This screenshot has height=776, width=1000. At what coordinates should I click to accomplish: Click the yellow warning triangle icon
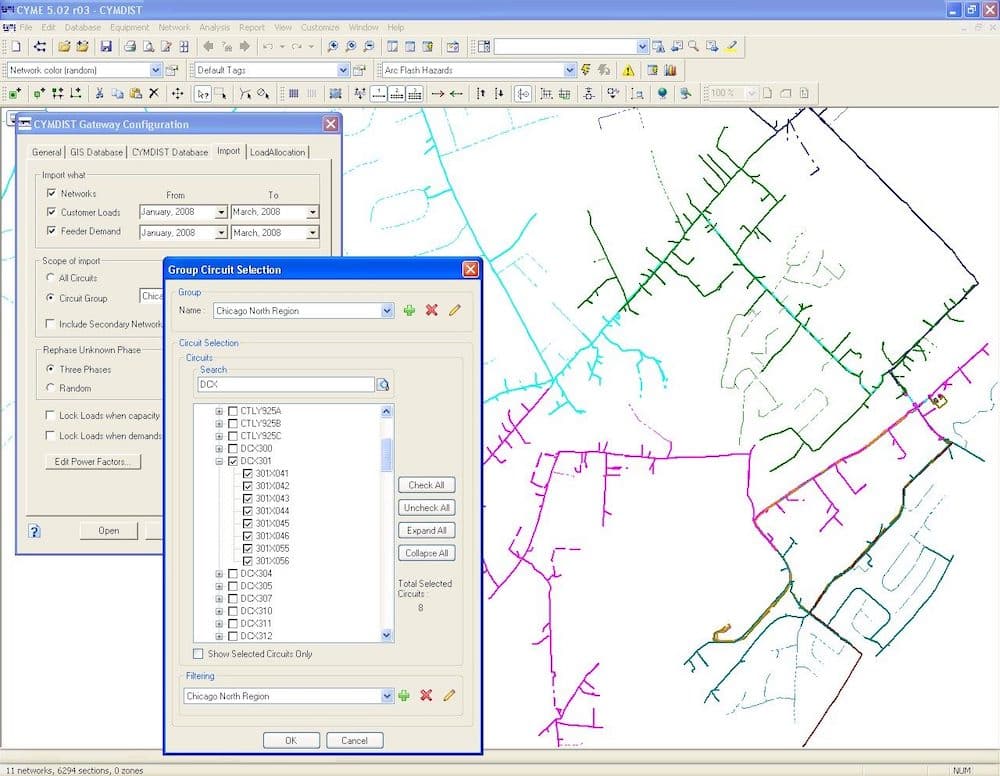(x=628, y=70)
